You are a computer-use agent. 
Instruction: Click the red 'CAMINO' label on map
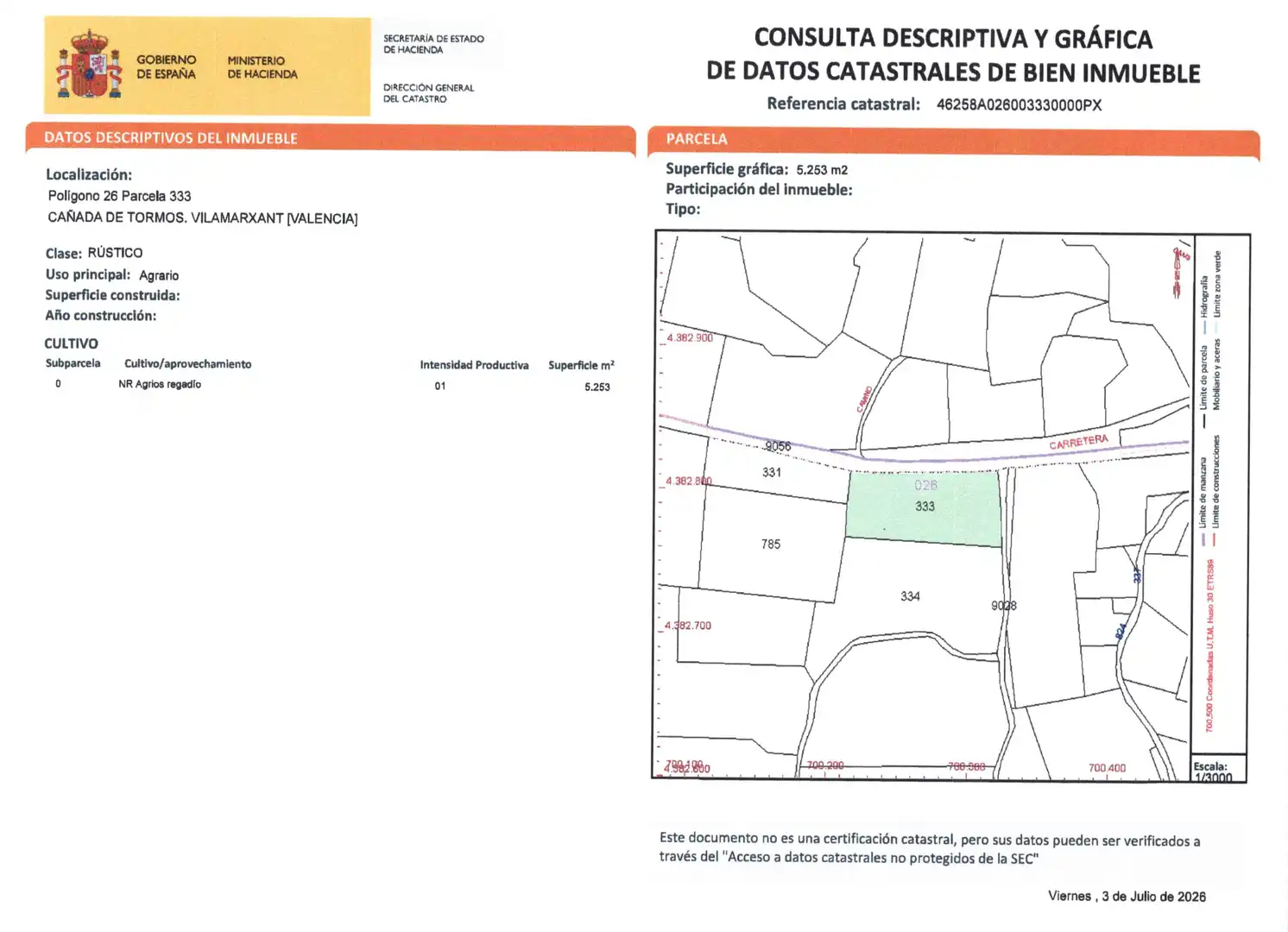click(x=864, y=399)
